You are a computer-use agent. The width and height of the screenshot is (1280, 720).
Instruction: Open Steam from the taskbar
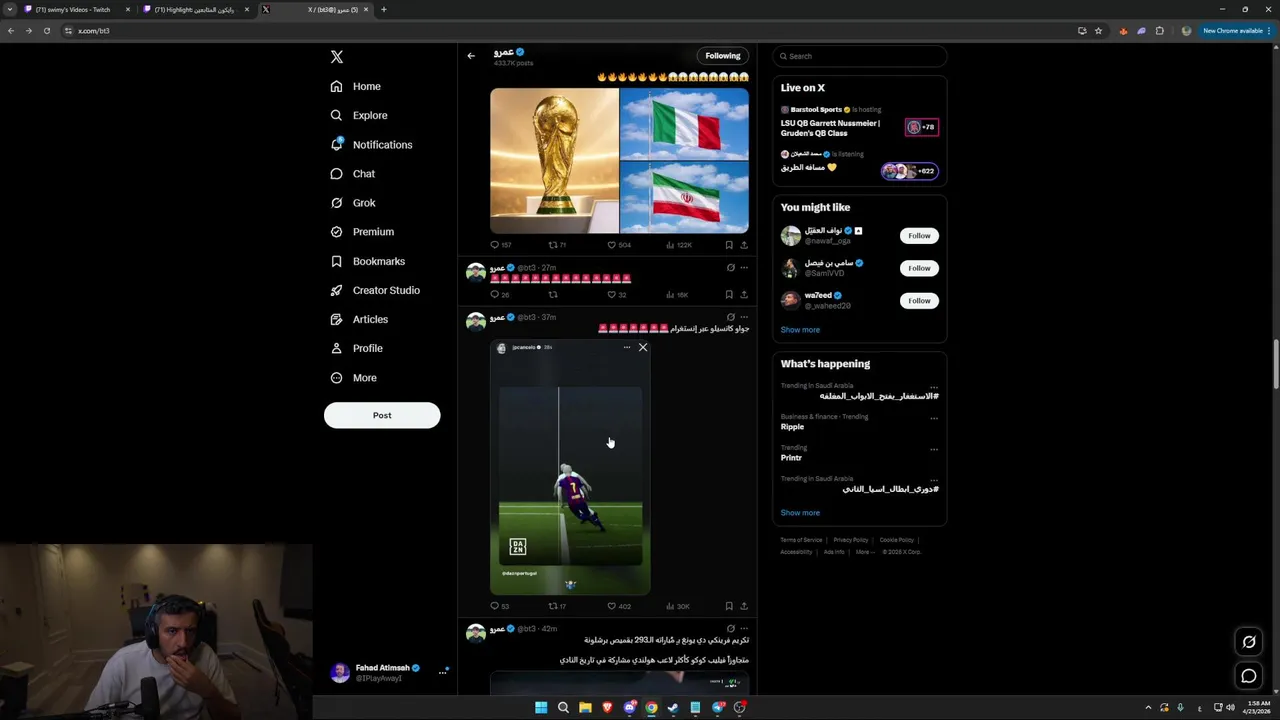[x=673, y=708]
